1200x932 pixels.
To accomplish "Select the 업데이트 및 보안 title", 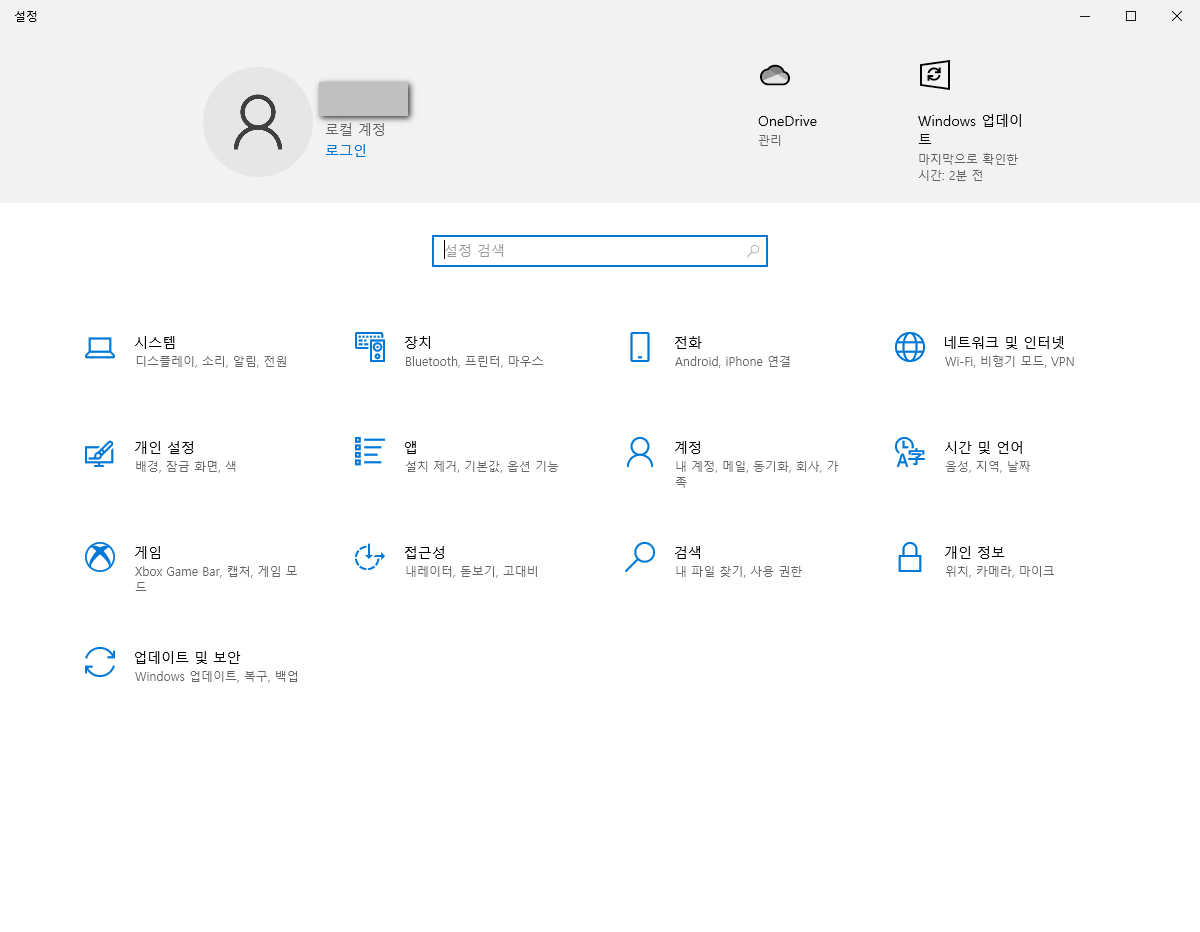I will tap(188, 657).
